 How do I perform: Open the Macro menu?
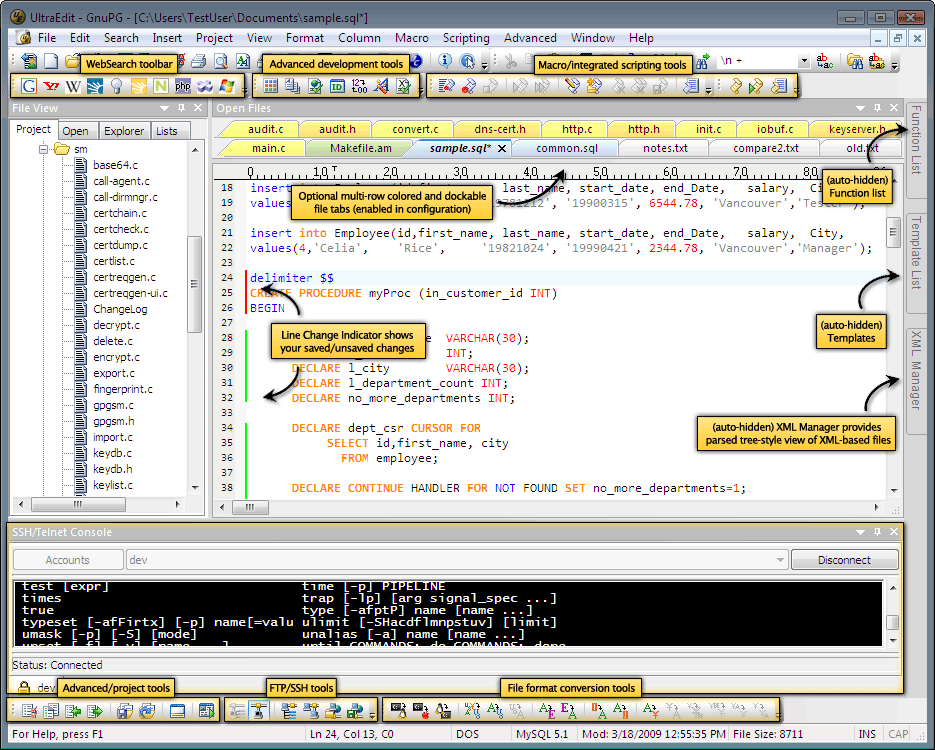pos(411,38)
